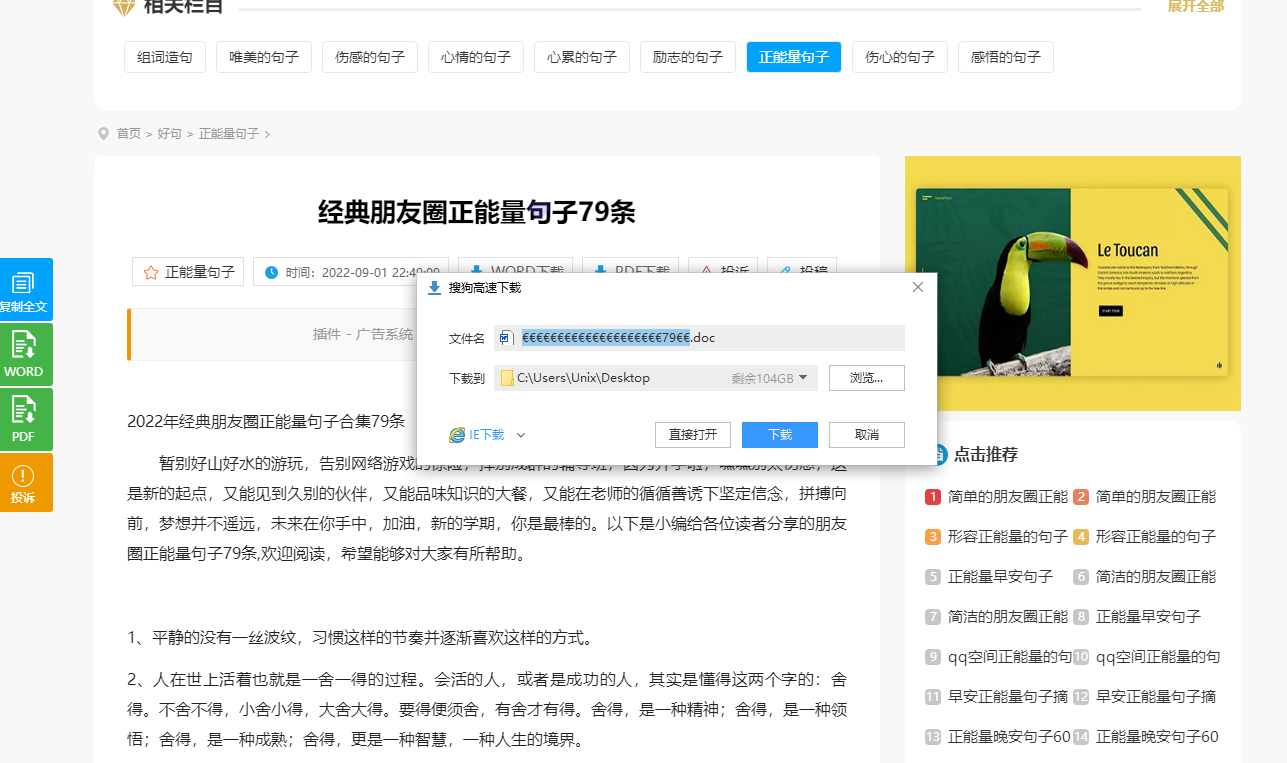The height and width of the screenshot is (763, 1287).
Task: Click inside the 文件名 filename input field
Action: pos(699,338)
